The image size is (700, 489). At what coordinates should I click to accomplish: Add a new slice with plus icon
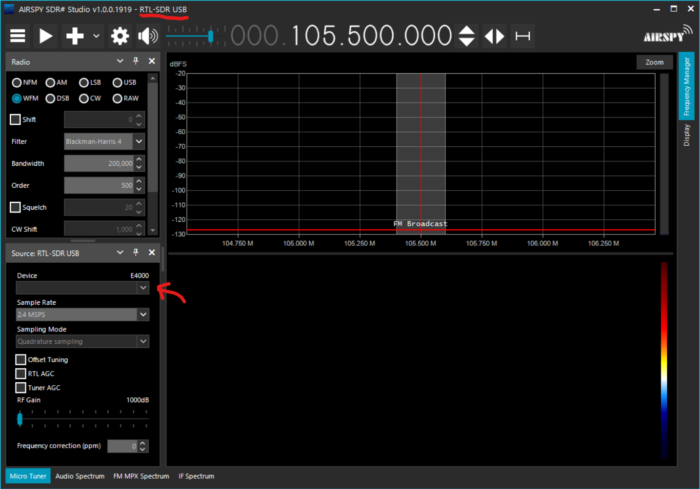(x=75, y=36)
